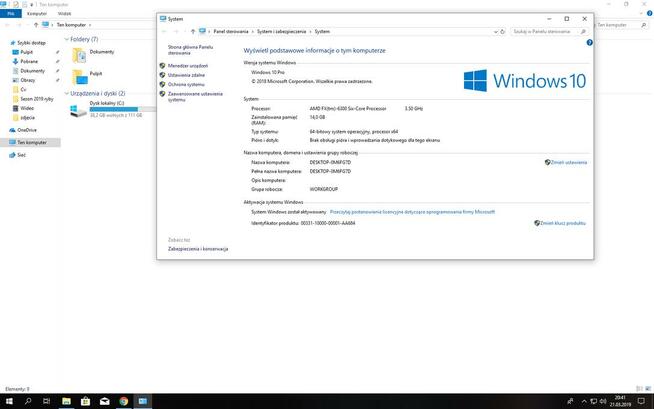
Task: Open Task View from the taskbar
Action: click(x=46, y=401)
